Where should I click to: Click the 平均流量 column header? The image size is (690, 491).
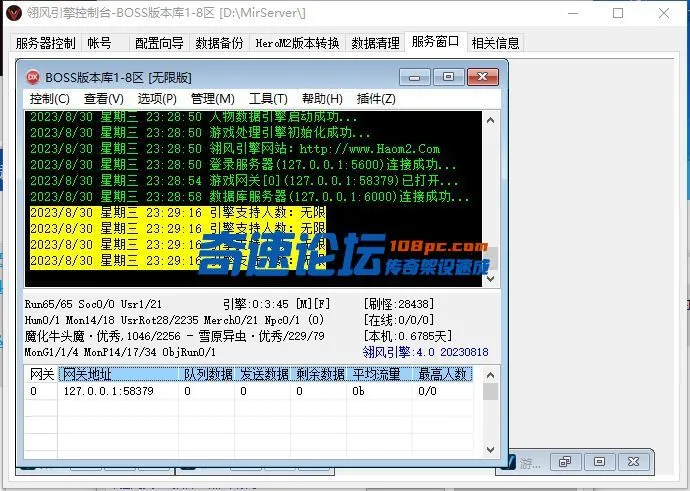(379, 374)
